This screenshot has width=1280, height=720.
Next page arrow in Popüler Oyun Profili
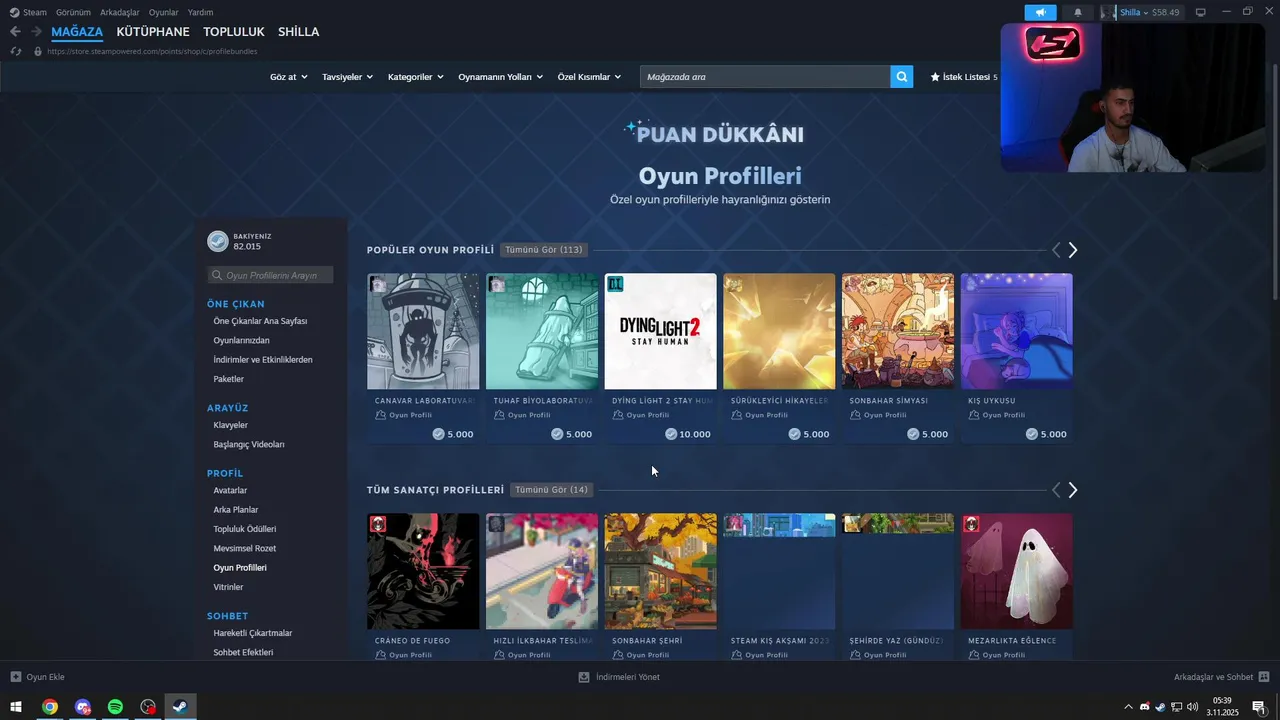[1073, 250]
